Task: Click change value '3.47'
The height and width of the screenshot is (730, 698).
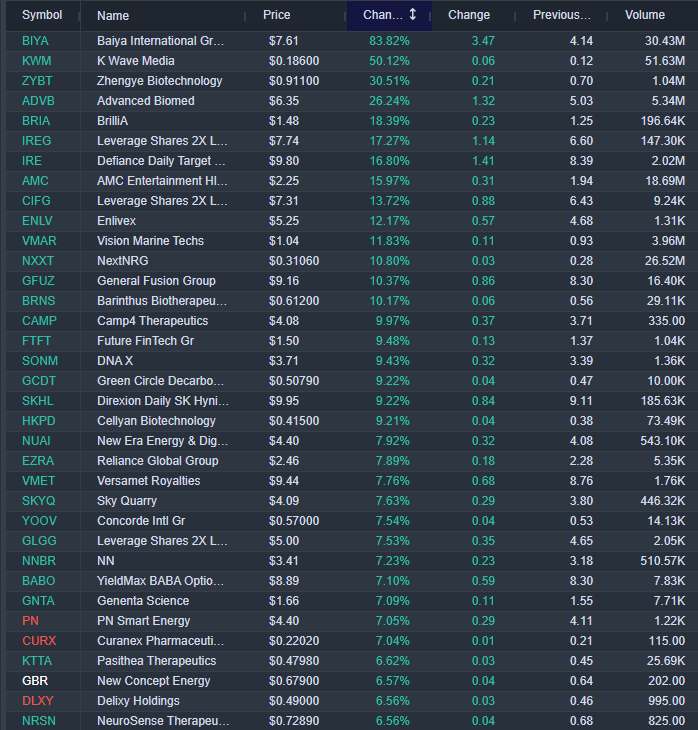Action: click(x=483, y=41)
